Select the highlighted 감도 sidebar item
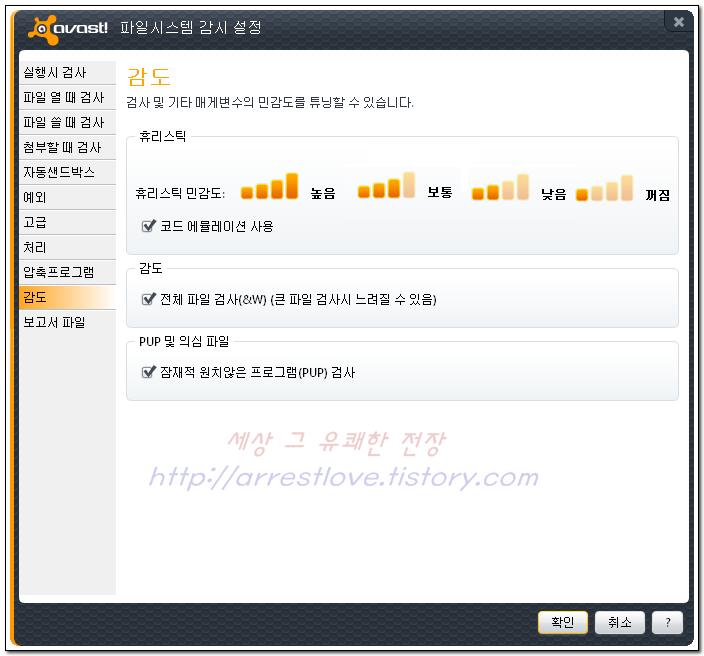Image resolution: width=704 pixels, height=656 pixels. pos(67,297)
